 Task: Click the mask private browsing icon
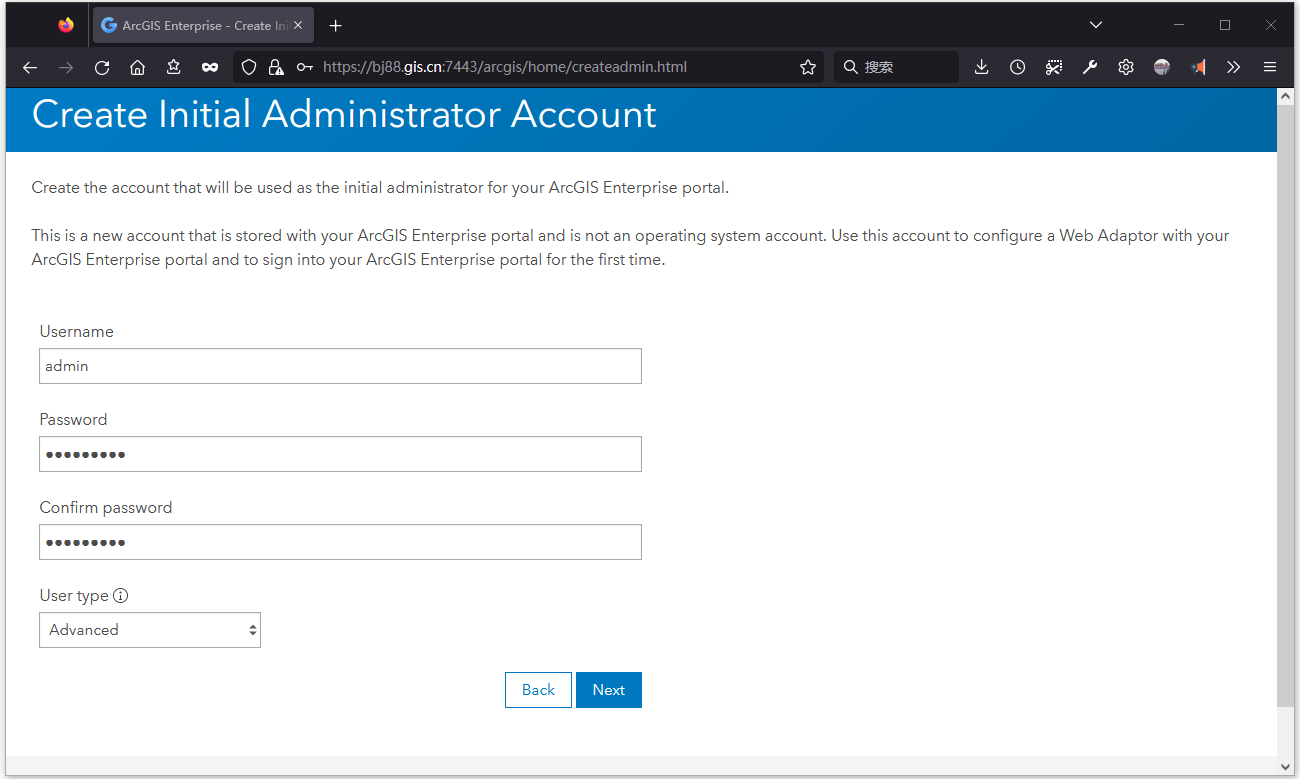point(210,67)
